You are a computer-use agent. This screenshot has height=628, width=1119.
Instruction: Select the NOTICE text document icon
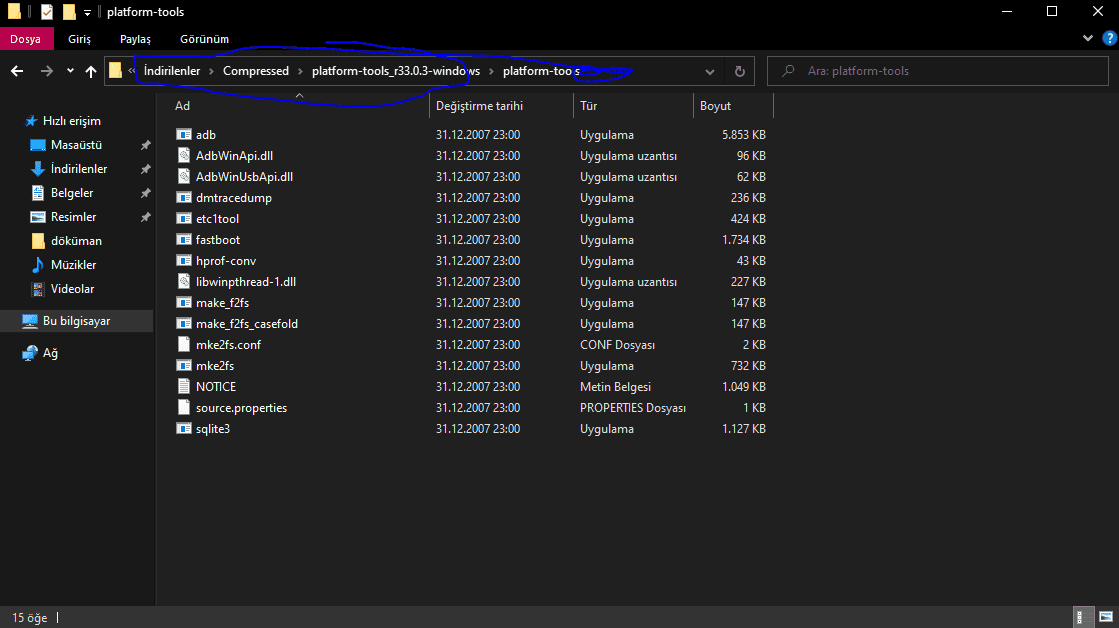pyautogui.click(x=183, y=387)
